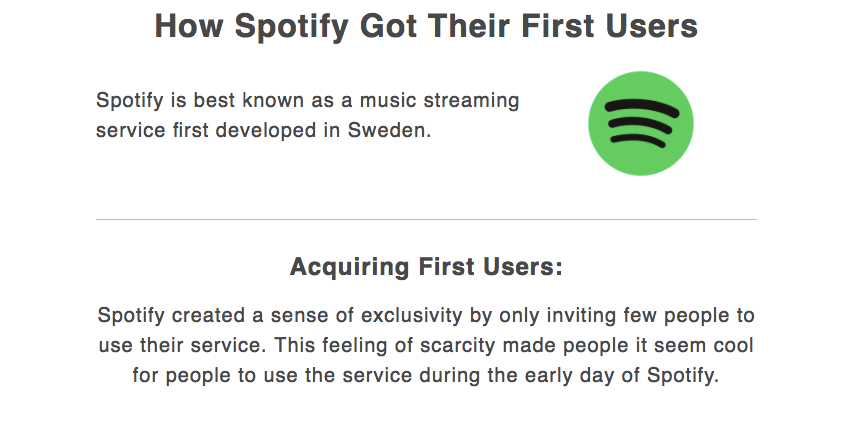866x447 pixels.
Task: Click the black sound waves inside the Spotify logo
Action: 642,123
